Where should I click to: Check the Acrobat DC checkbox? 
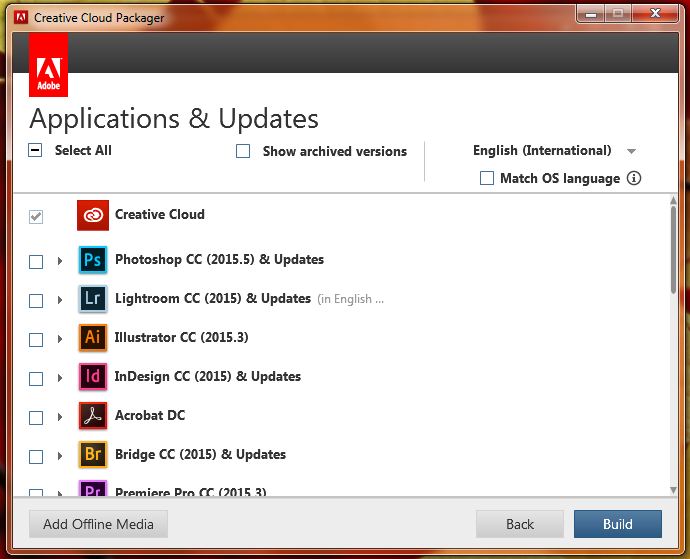(x=36, y=417)
